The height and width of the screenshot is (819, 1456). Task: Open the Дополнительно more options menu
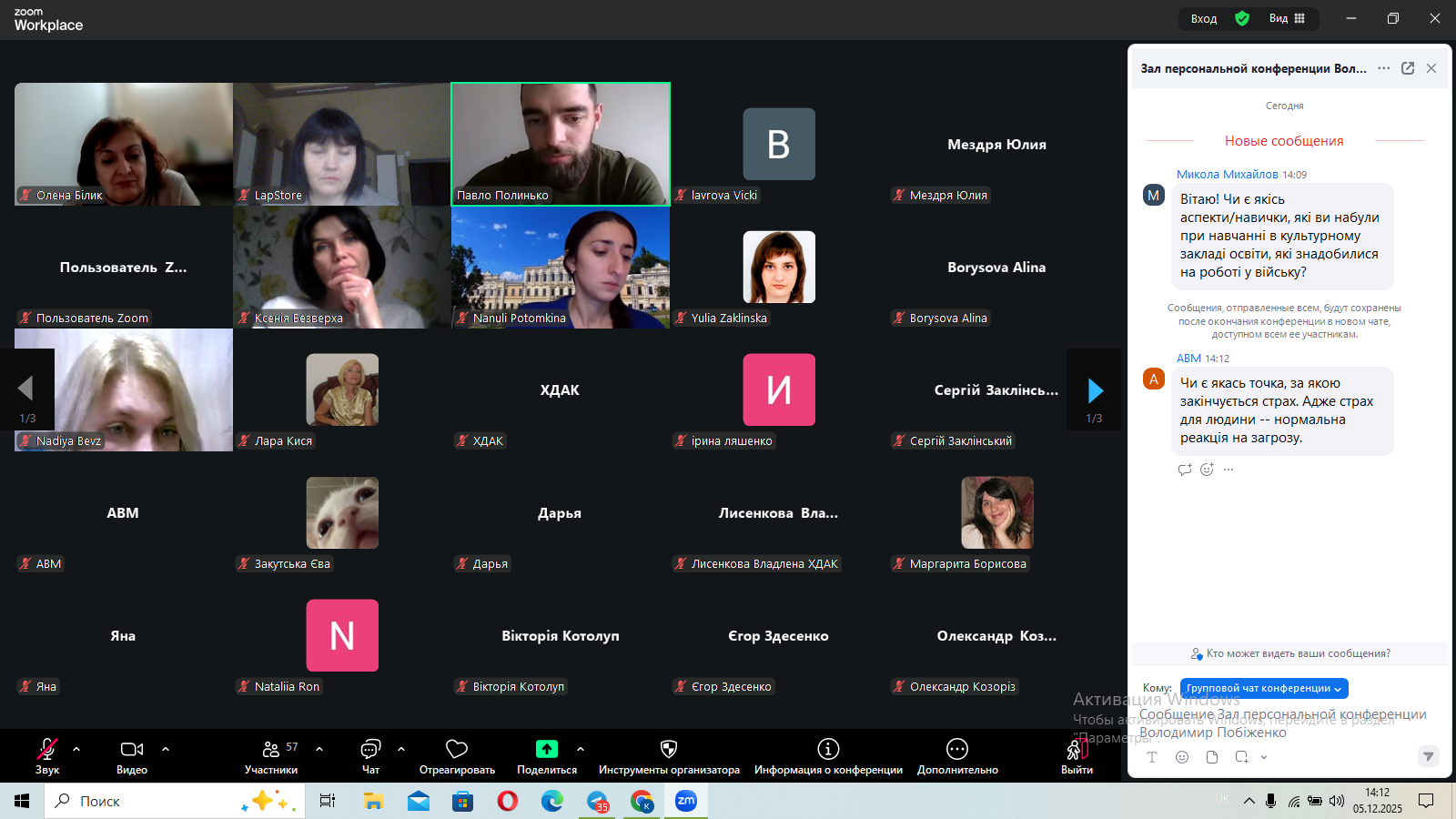click(957, 755)
